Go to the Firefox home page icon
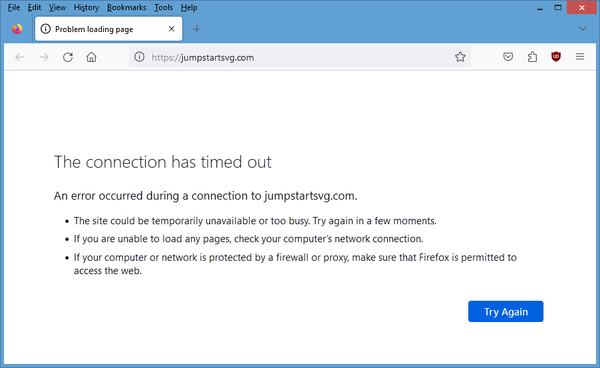The width and height of the screenshot is (600, 368). point(91,57)
